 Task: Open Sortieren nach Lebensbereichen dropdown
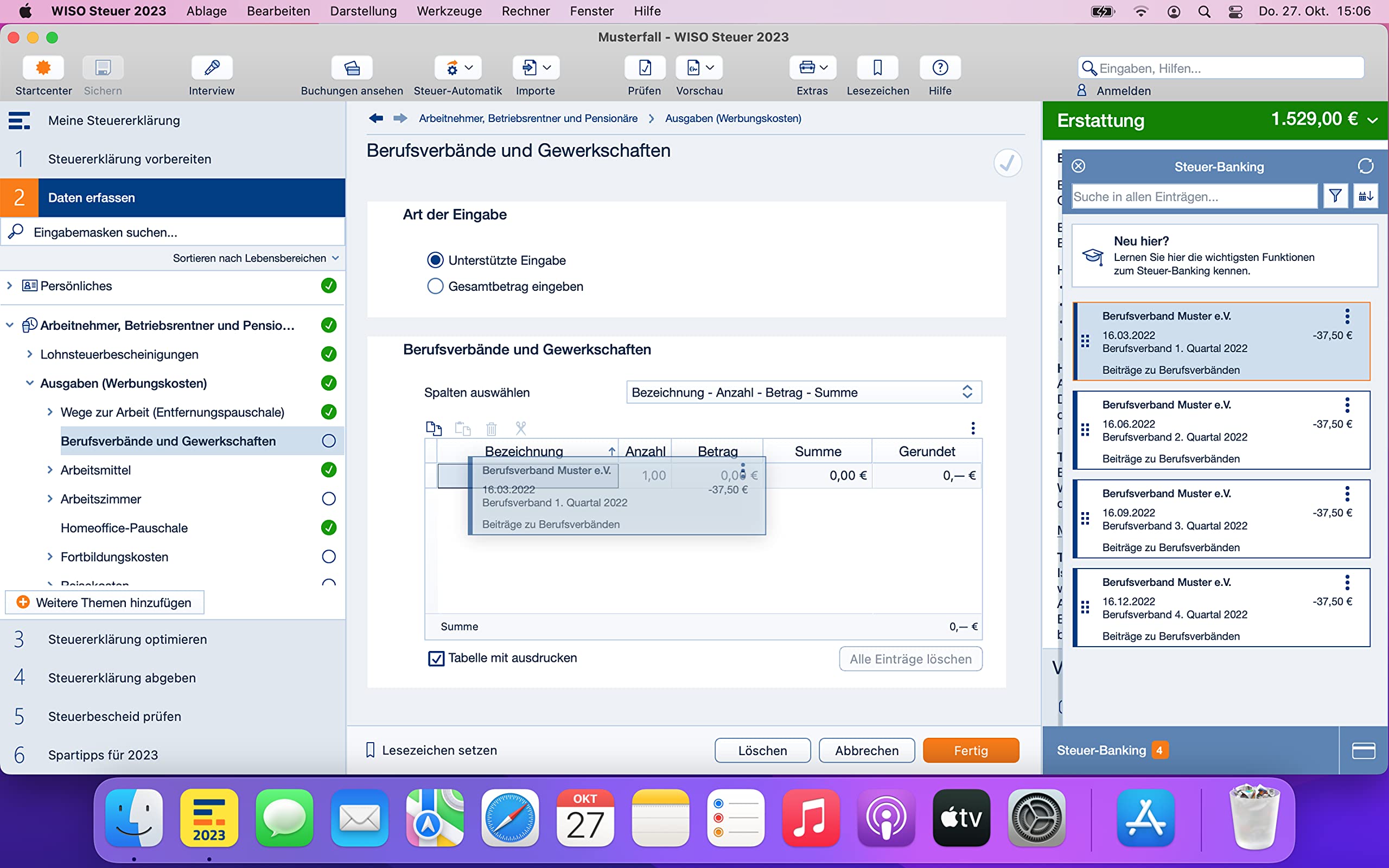[256, 258]
